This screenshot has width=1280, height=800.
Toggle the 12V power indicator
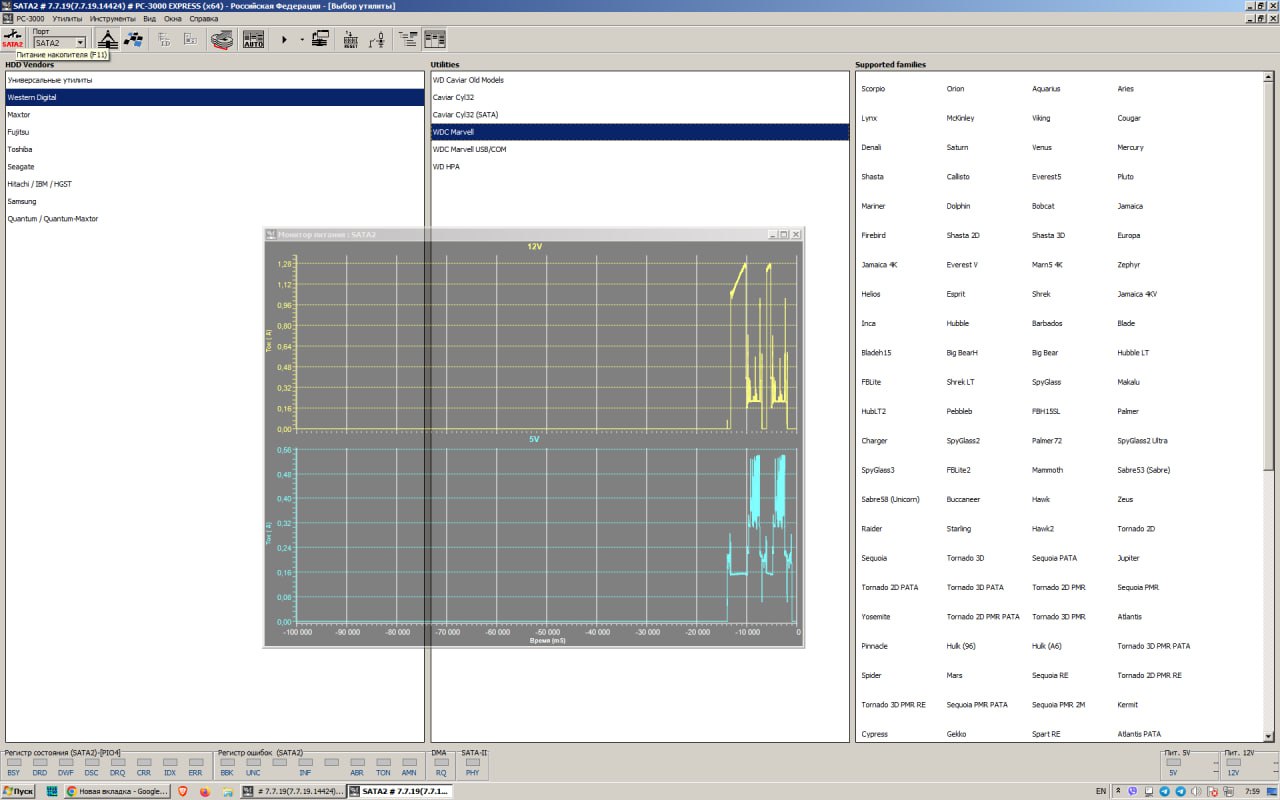1233,762
